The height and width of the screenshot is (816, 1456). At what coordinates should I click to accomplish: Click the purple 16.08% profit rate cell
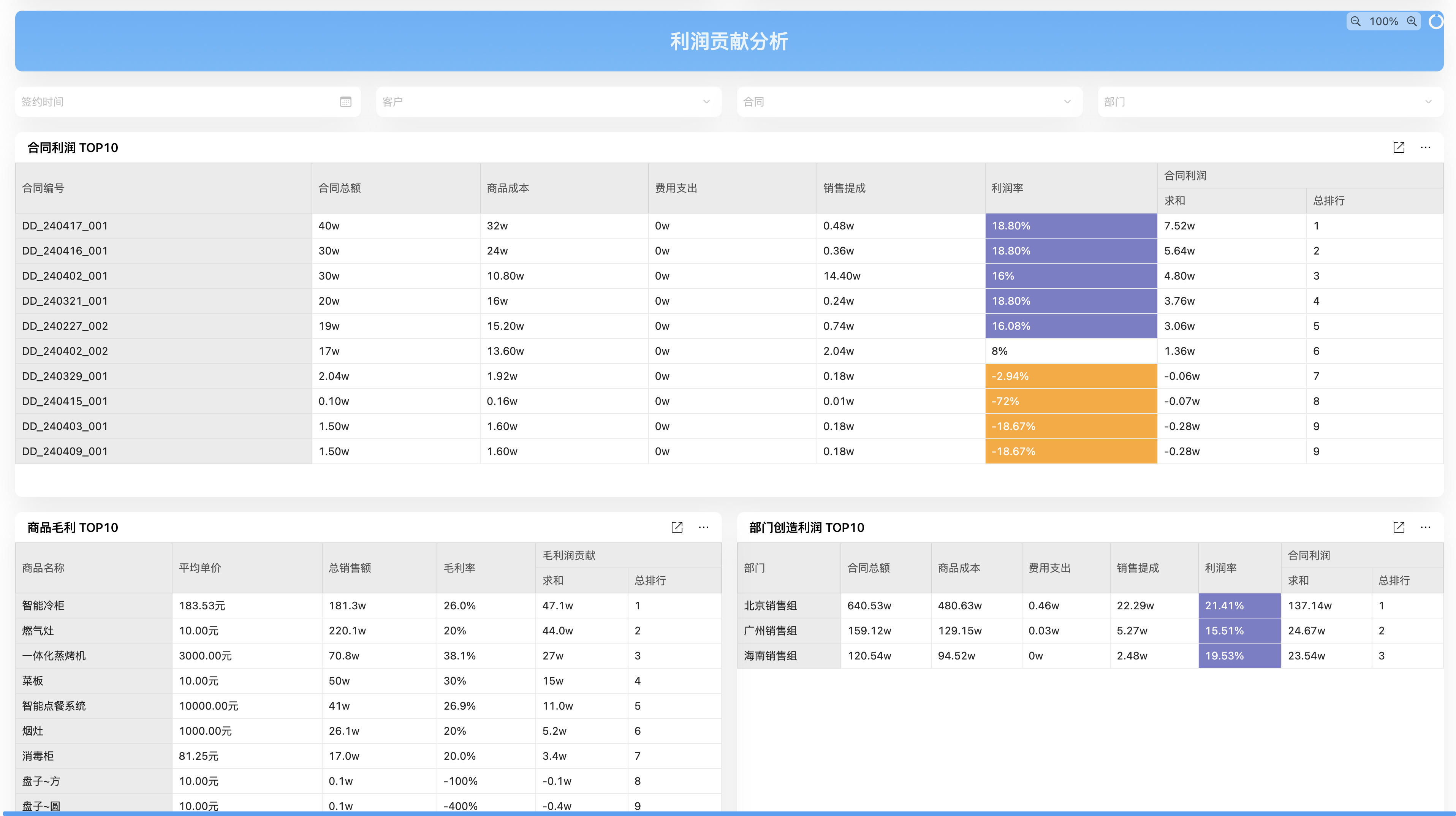(x=1071, y=326)
